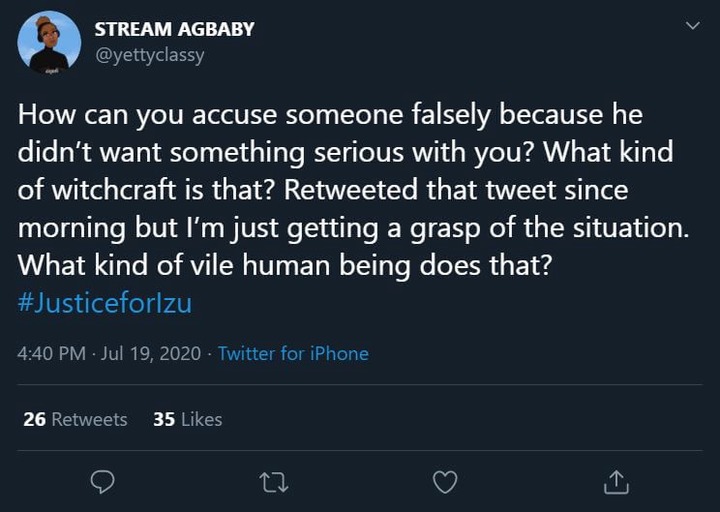
Task: Click 'grasp of the situation' text
Action: pyautogui.click(x=550, y=228)
